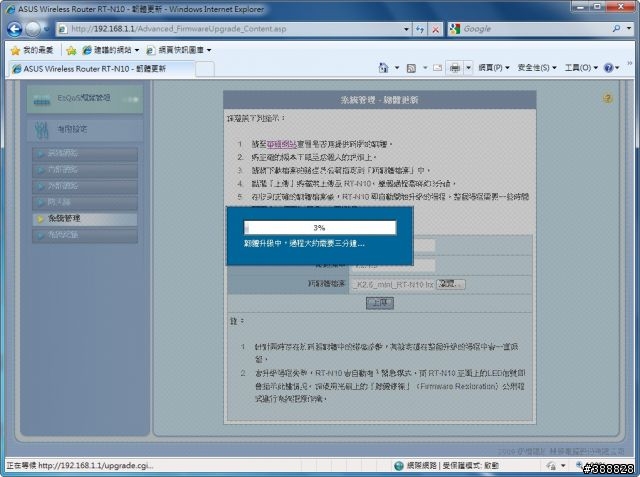Click the red Stop loading icon

pos(436,29)
